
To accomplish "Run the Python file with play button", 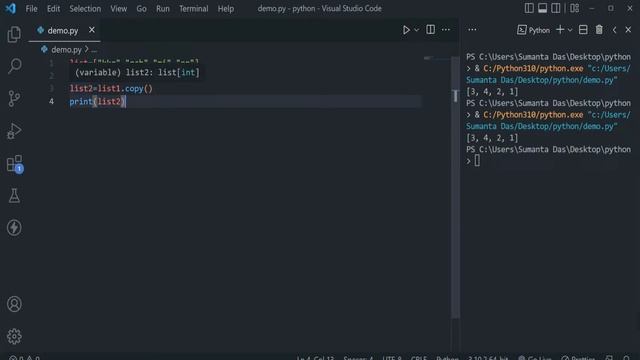I will tap(406, 30).
